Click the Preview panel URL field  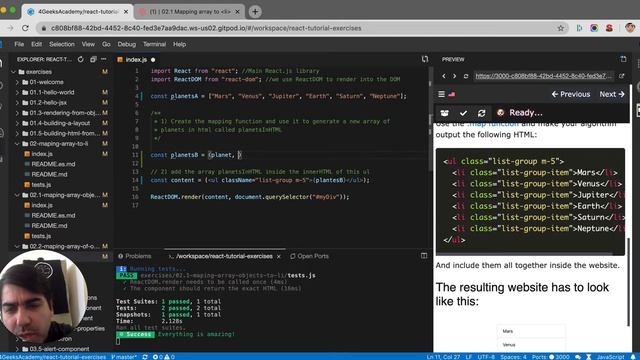pyautogui.click(x=543, y=76)
